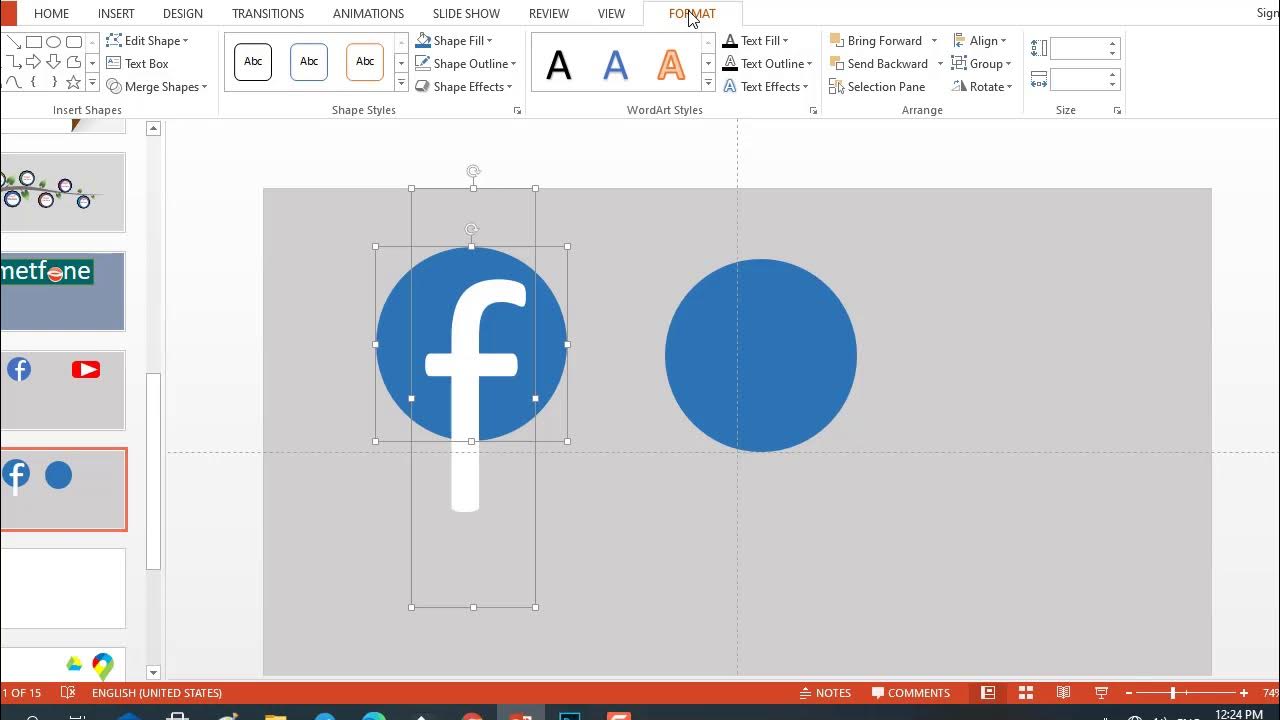Image resolution: width=1280 pixels, height=720 pixels.
Task: Open the Rotate dropdown
Action: point(983,86)
